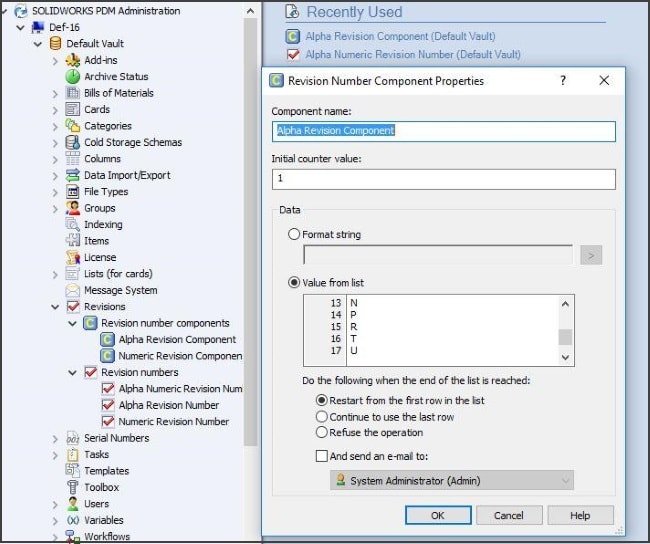The width and height of the screenshot is (650, 544).
Task: Open recent Alpha Numeric Revision Number link
Action: [413, 54]
